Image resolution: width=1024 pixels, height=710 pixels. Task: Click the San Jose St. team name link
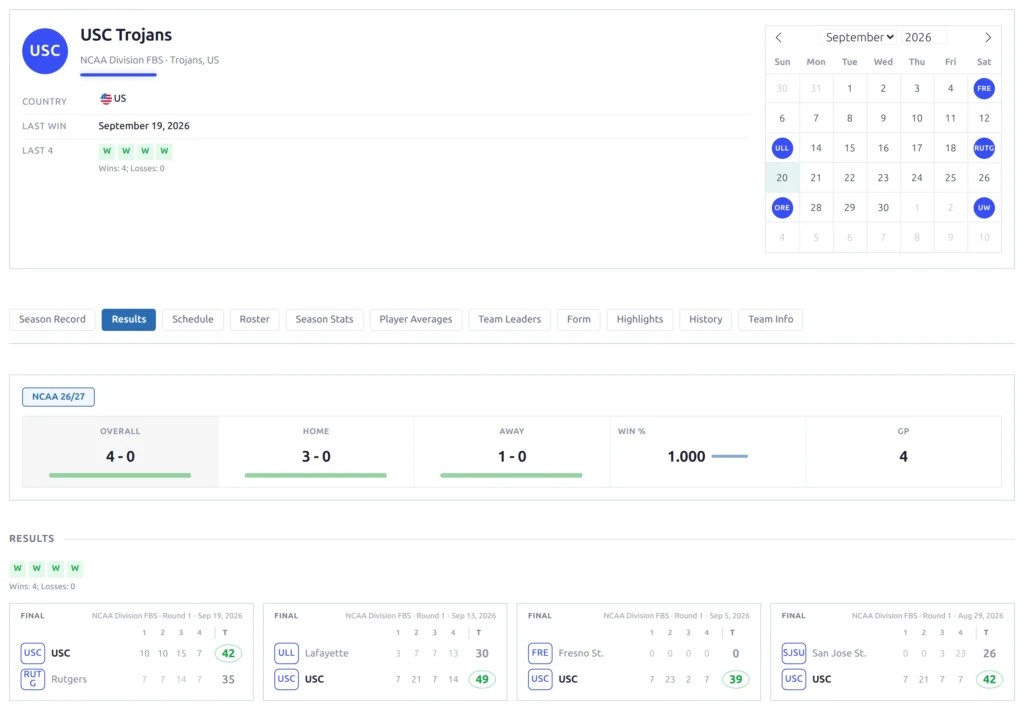[839, 653]
